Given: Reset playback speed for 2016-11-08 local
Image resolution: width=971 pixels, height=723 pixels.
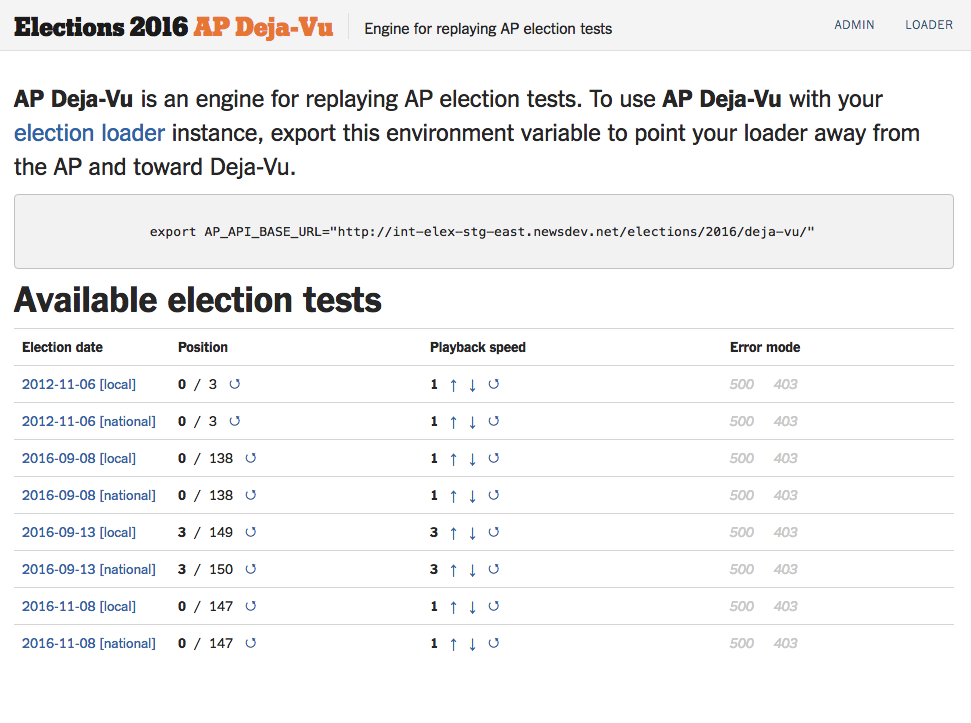Looking at the screenshot, I should [493, 606].
